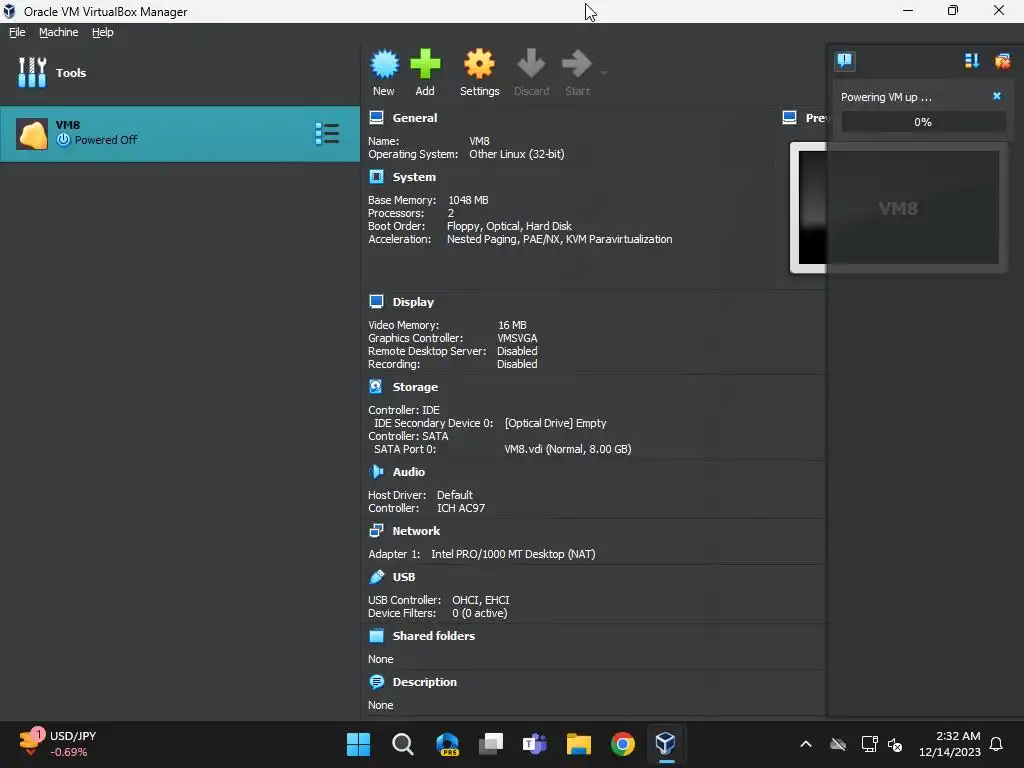Open taskbar Search
This screenshot has width=1024, height=768.
402,744
